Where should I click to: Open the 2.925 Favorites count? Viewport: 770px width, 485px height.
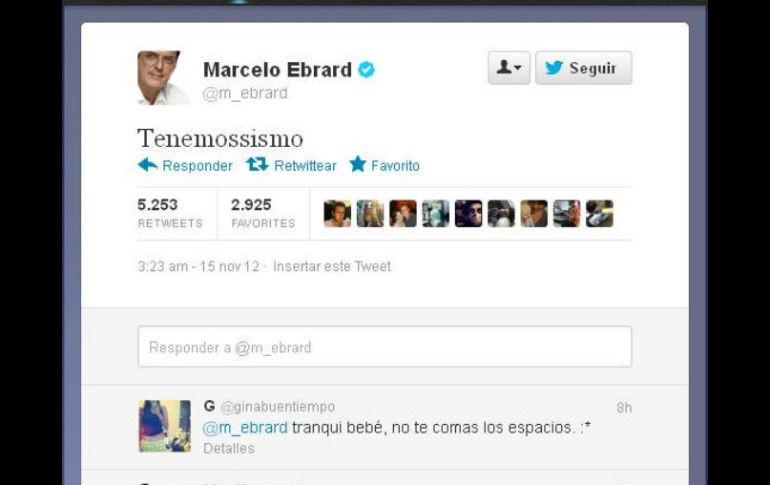pos(263,214)
